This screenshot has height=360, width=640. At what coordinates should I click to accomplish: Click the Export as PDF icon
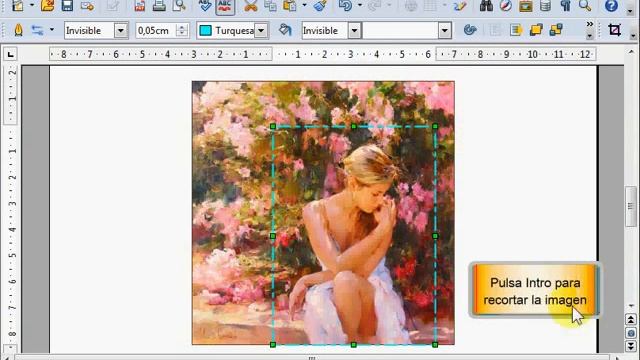point(140,5)
